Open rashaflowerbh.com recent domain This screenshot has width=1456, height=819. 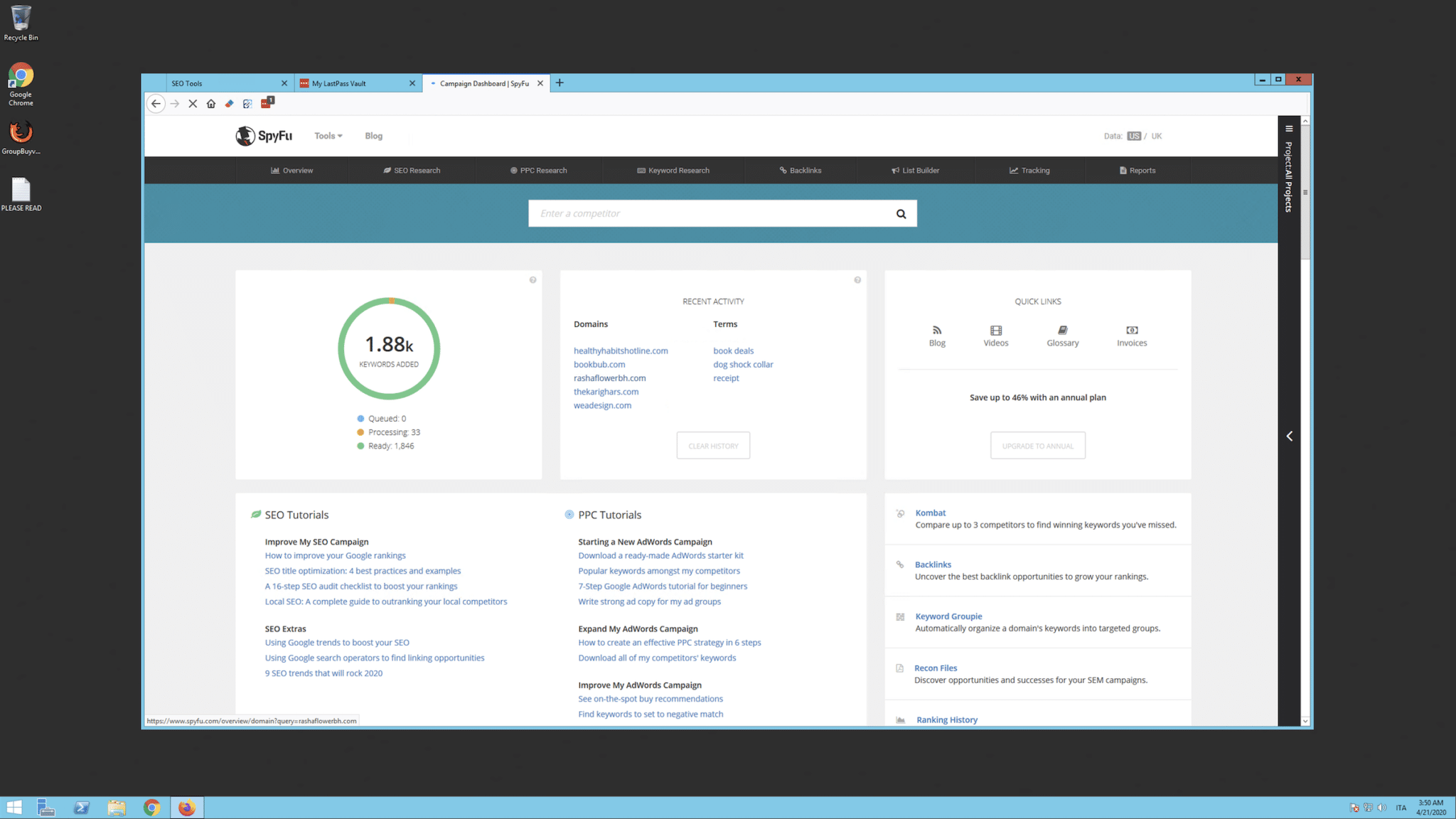[x=610, y=378]
